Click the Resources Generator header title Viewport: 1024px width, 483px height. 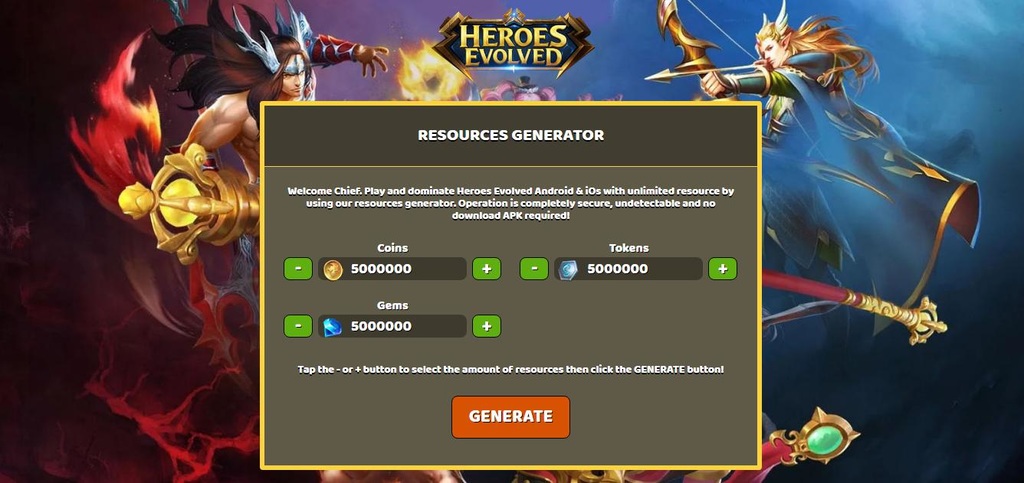point(511,136)
